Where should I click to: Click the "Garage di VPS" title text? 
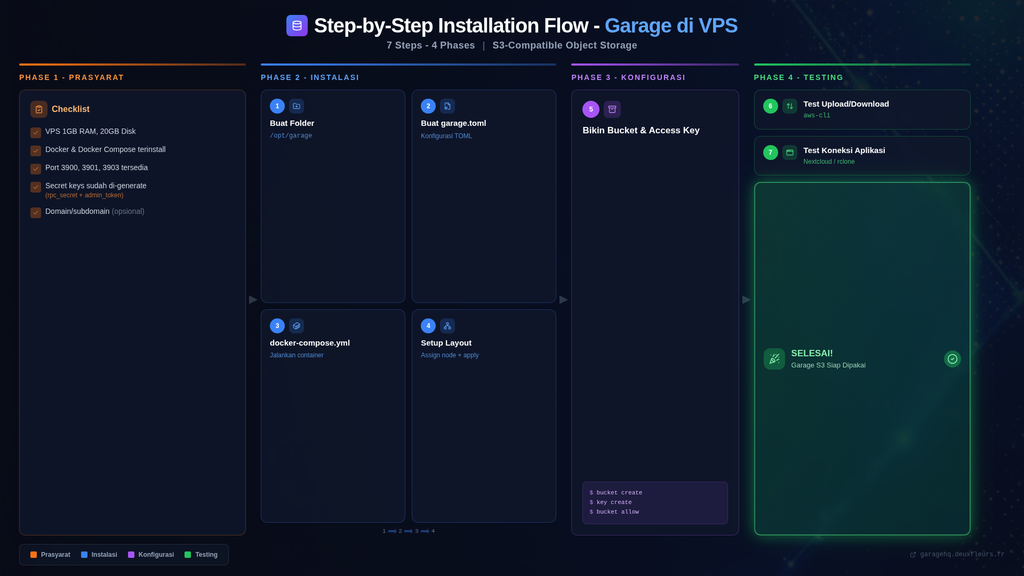pos(671,25)
